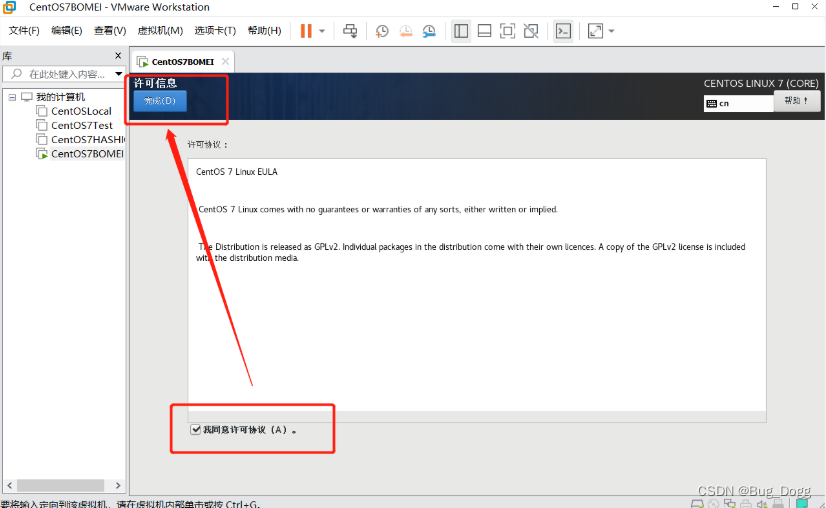
Task: Click the 帮助！ help button
Action: pyautogui.click(x=796, y=101)
